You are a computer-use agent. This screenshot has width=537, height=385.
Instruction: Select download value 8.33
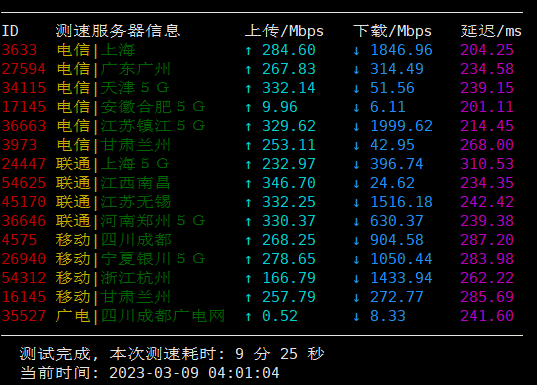[x=388, y=316]
